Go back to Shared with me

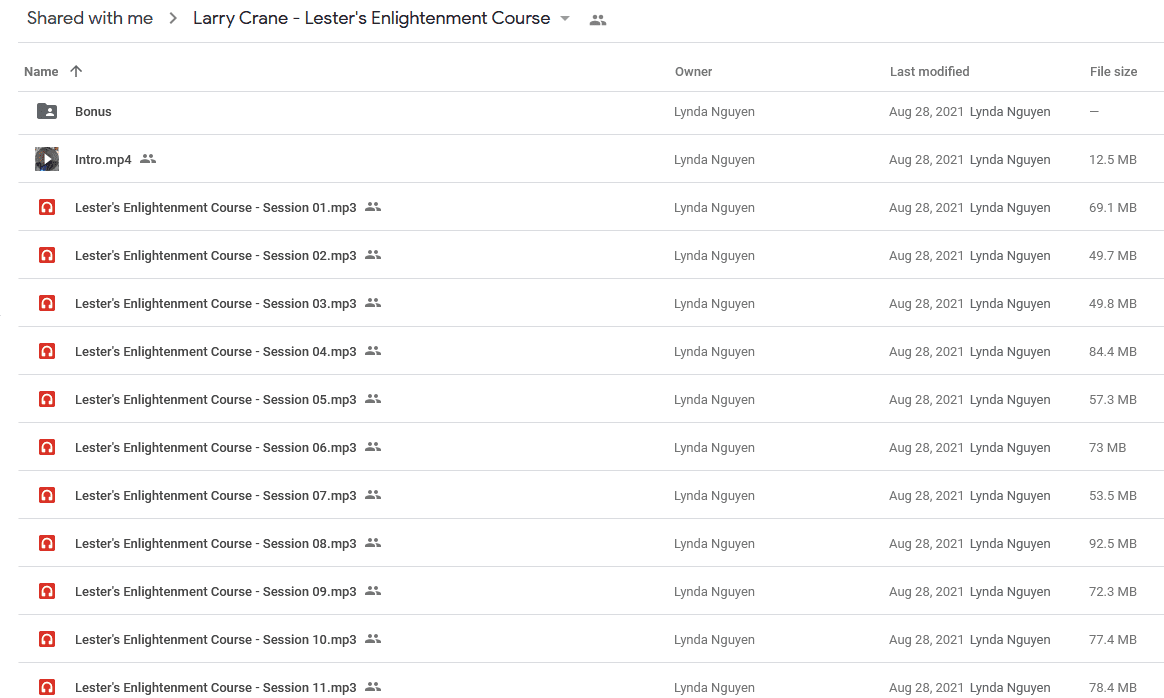coord(90,18)
